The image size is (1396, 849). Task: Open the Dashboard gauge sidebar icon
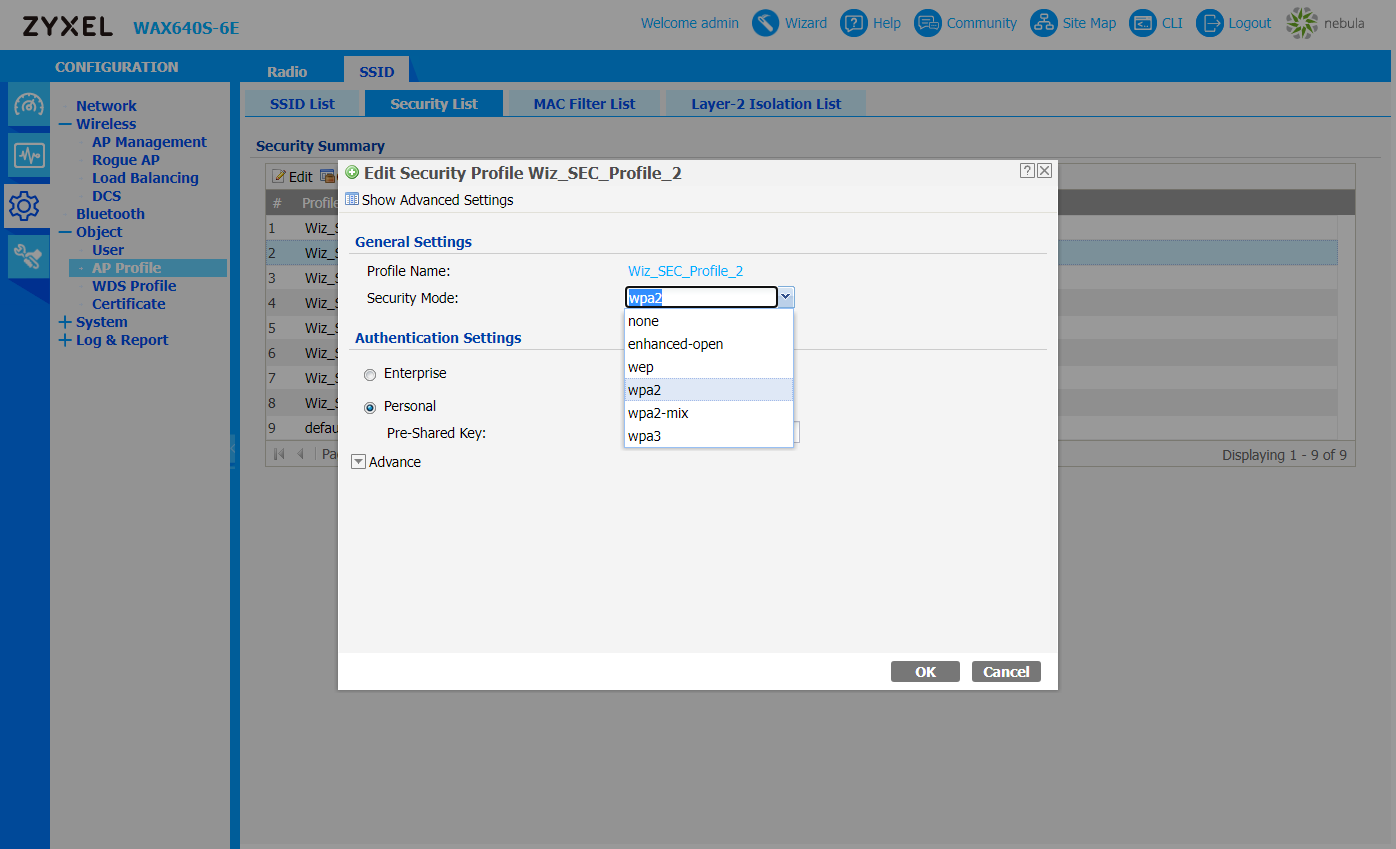pyautogui.click(x=28, y=105)
